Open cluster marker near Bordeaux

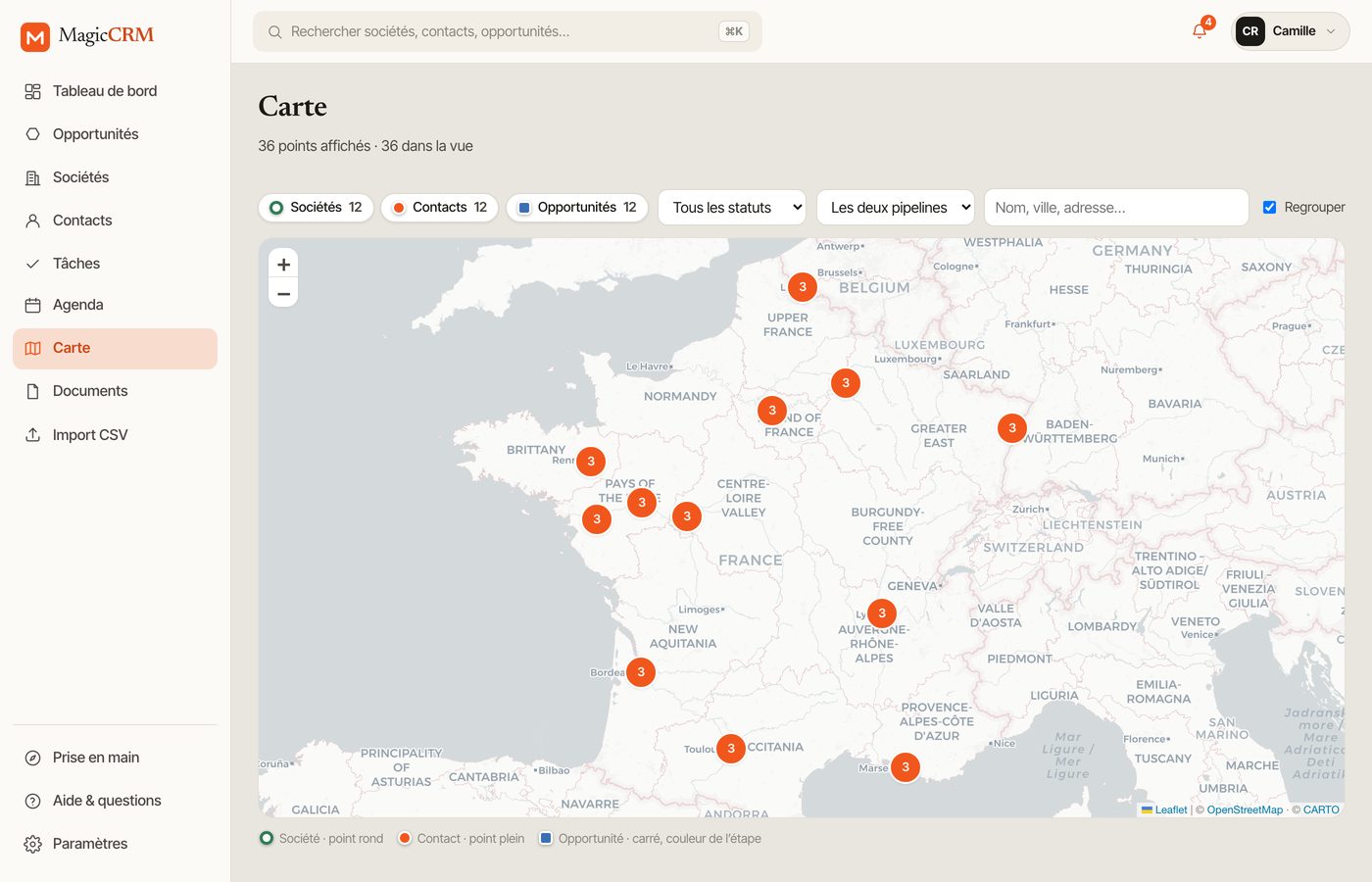pyautogui.click(x=641, y=672)
